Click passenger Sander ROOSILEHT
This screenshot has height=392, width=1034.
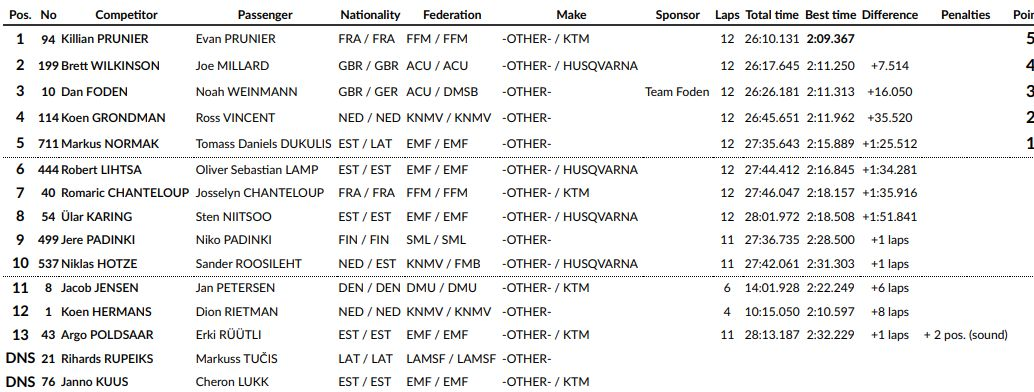coord(248,263)
